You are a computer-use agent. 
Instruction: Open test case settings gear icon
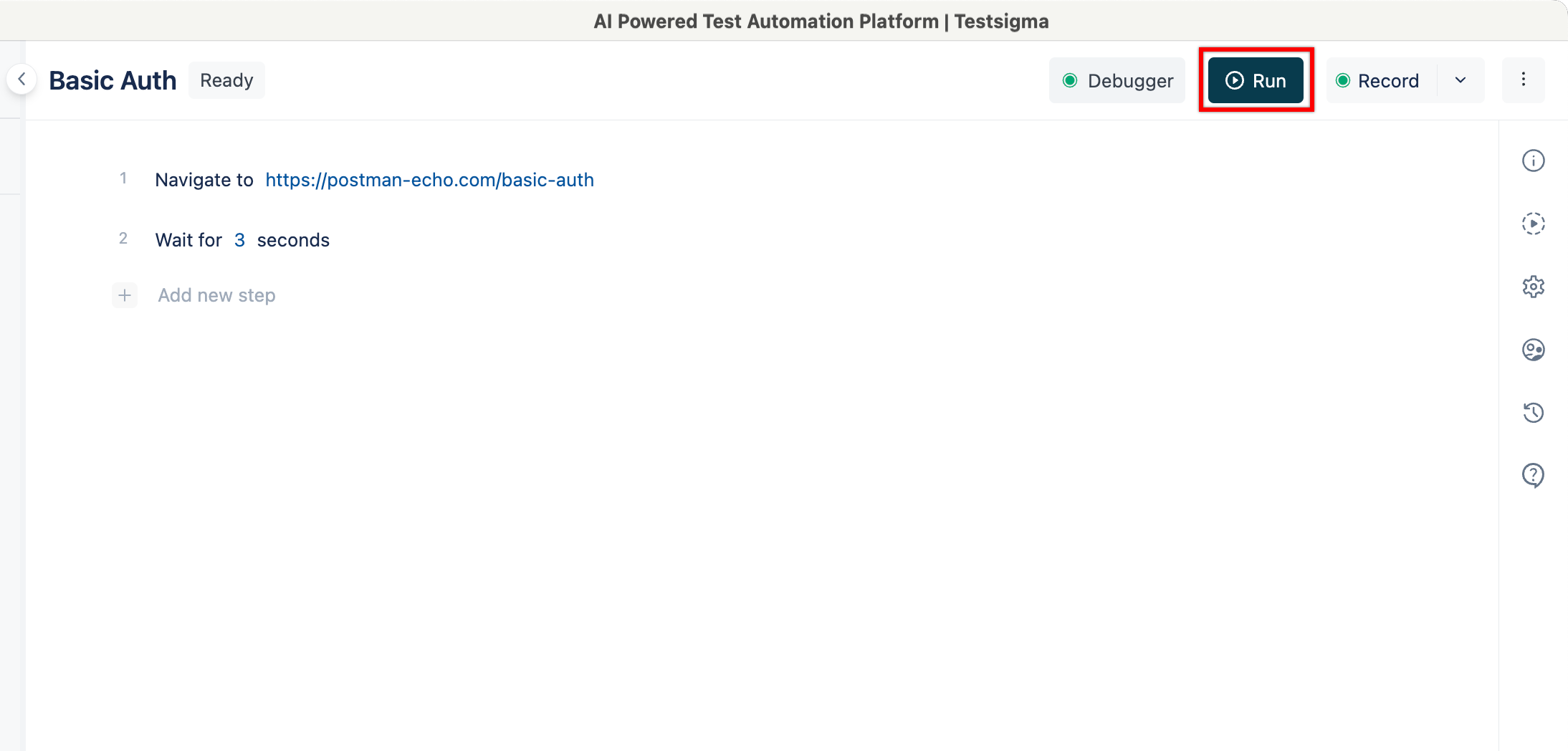click(1534, 287)
